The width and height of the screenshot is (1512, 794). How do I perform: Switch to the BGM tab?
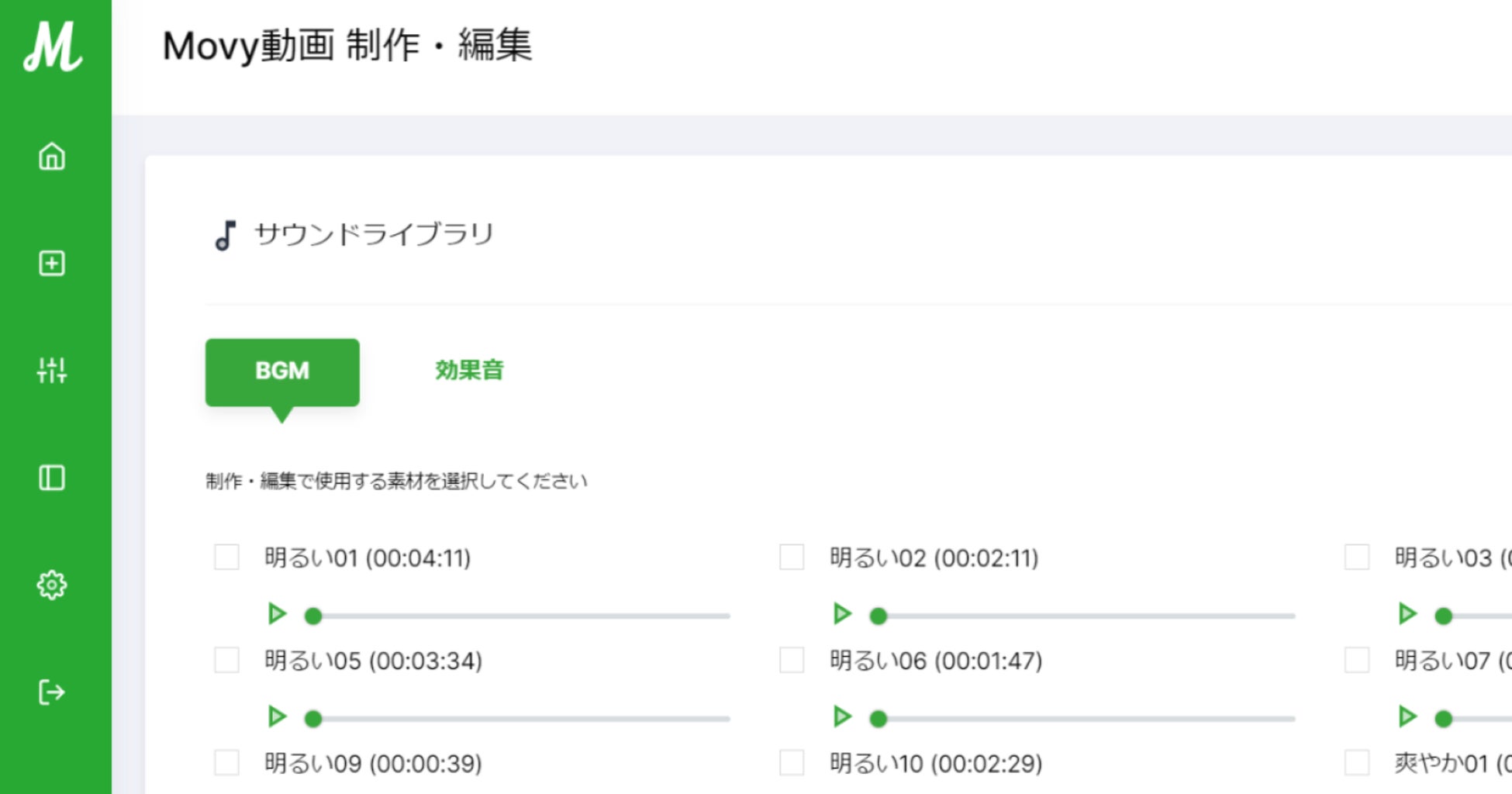[282, 371]
